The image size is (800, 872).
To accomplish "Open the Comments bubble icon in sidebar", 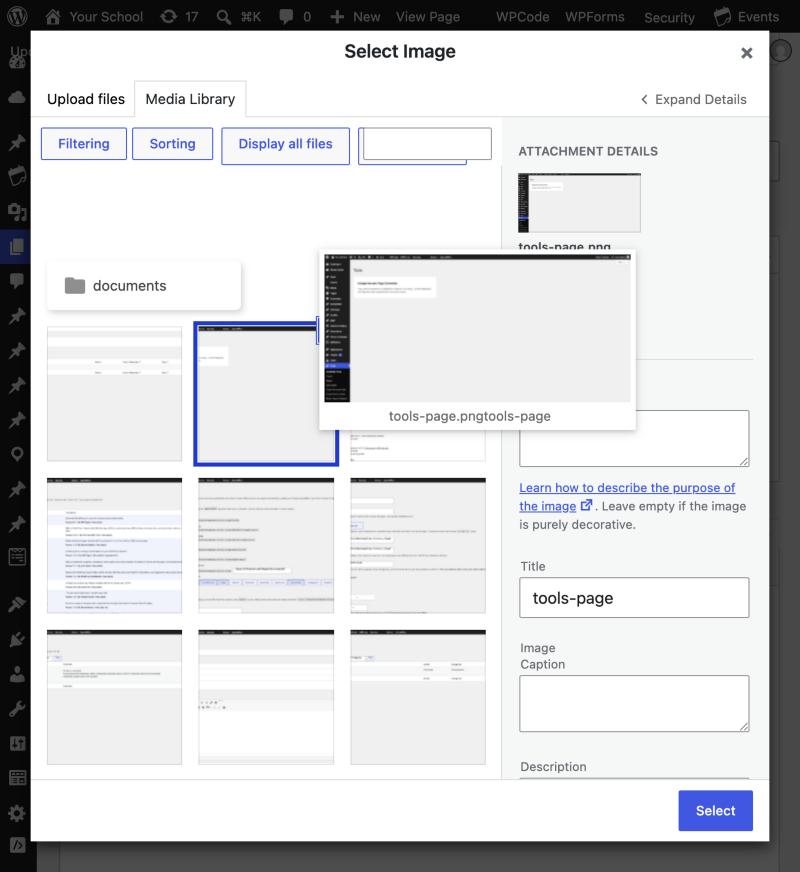I will [17, 281].
